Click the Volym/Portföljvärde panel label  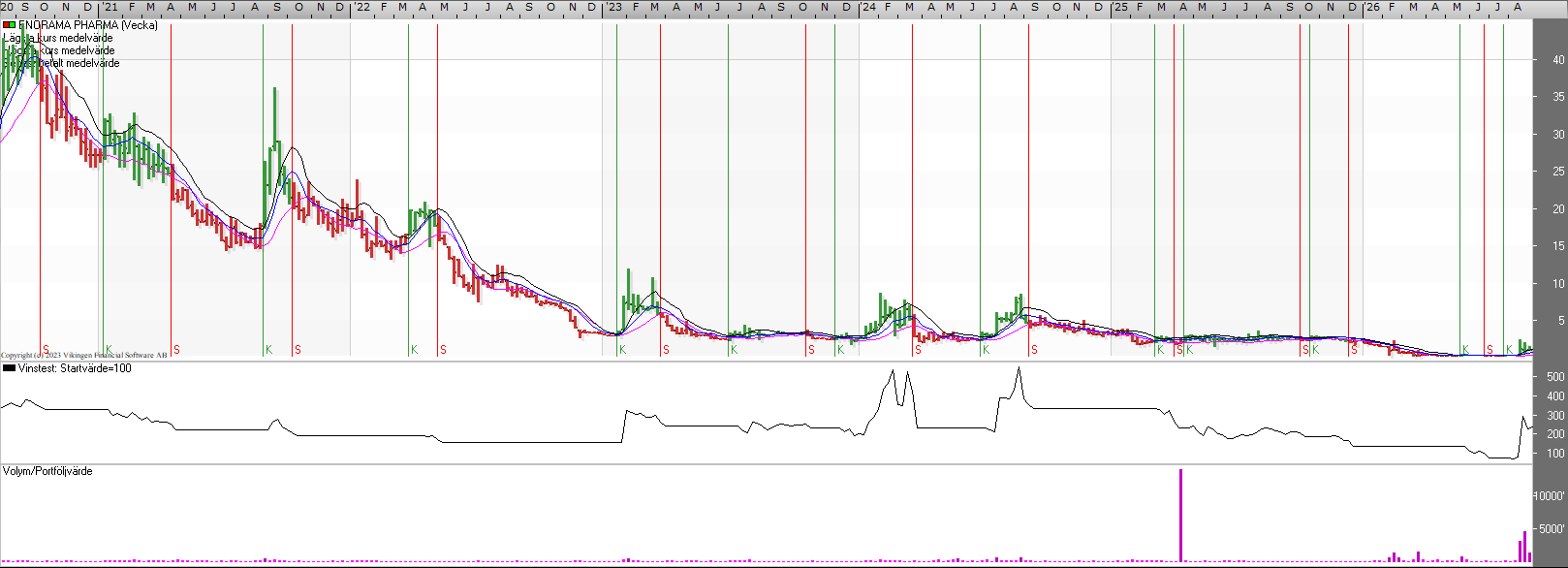coord(47,471)
